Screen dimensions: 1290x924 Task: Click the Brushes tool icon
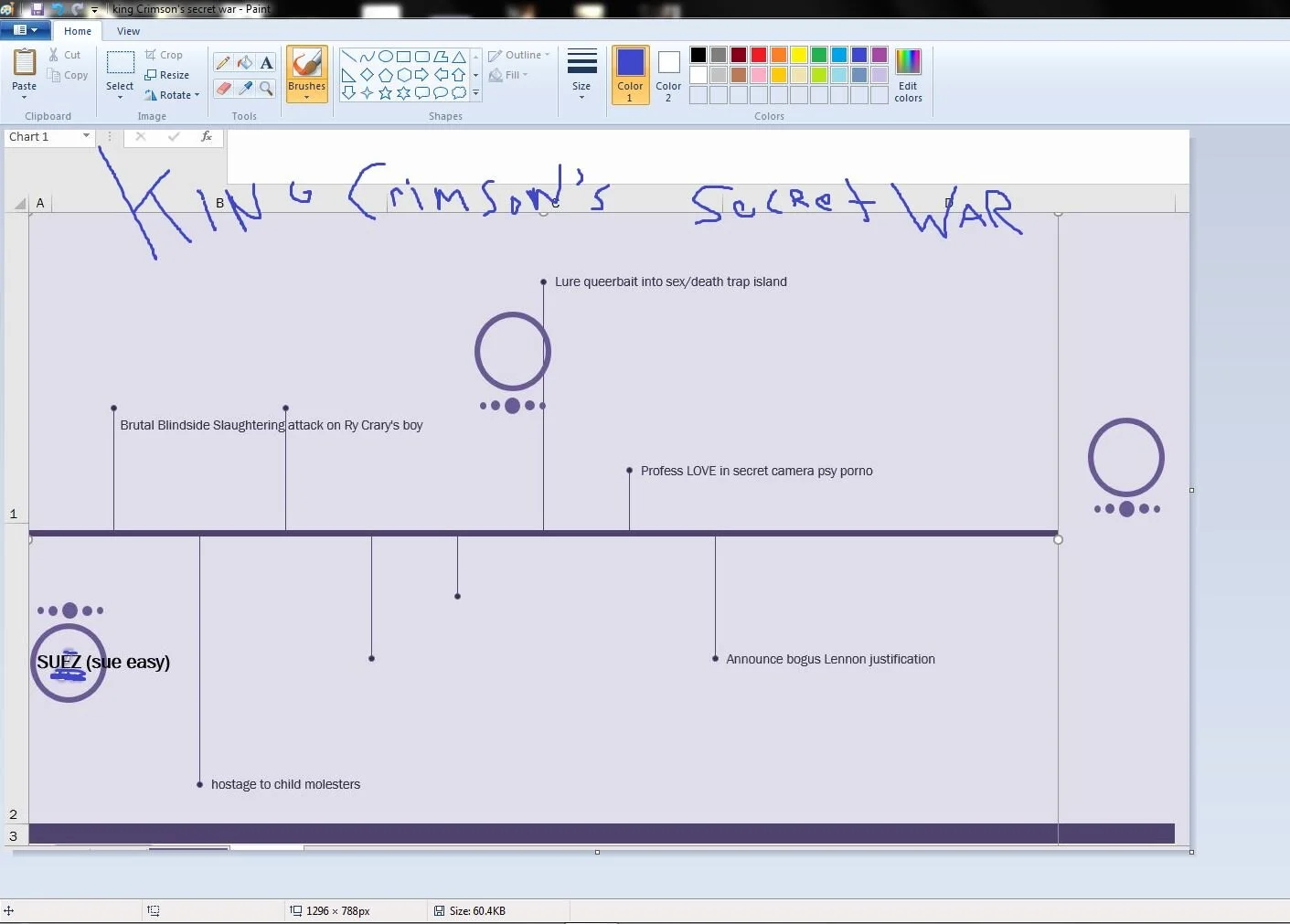coord(307,62)
